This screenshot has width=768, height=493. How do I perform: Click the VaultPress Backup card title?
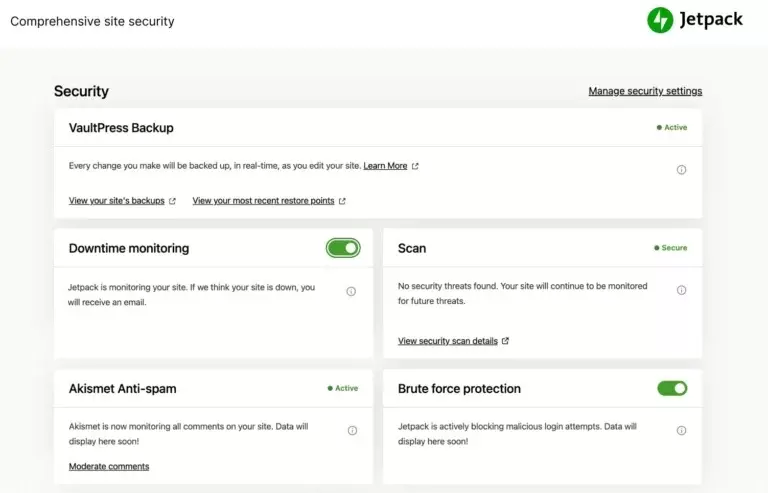tap(121, 128)
